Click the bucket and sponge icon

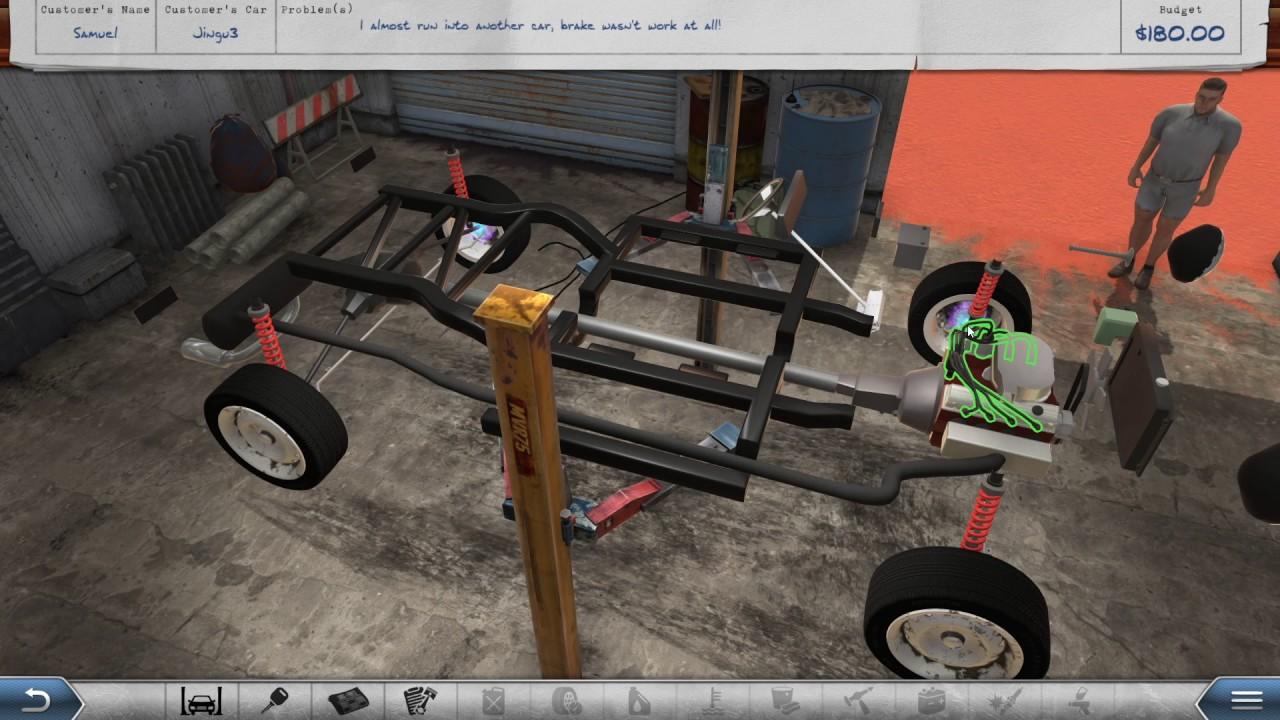click(x=786, y=700)
